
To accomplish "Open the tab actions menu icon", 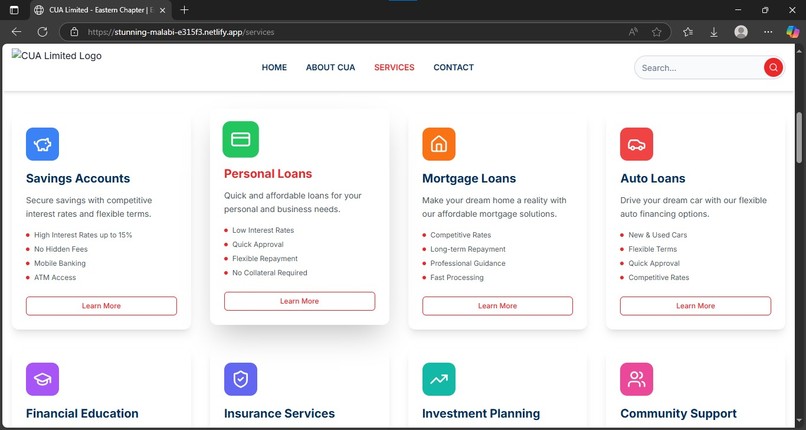I will (x=14, y=10).
